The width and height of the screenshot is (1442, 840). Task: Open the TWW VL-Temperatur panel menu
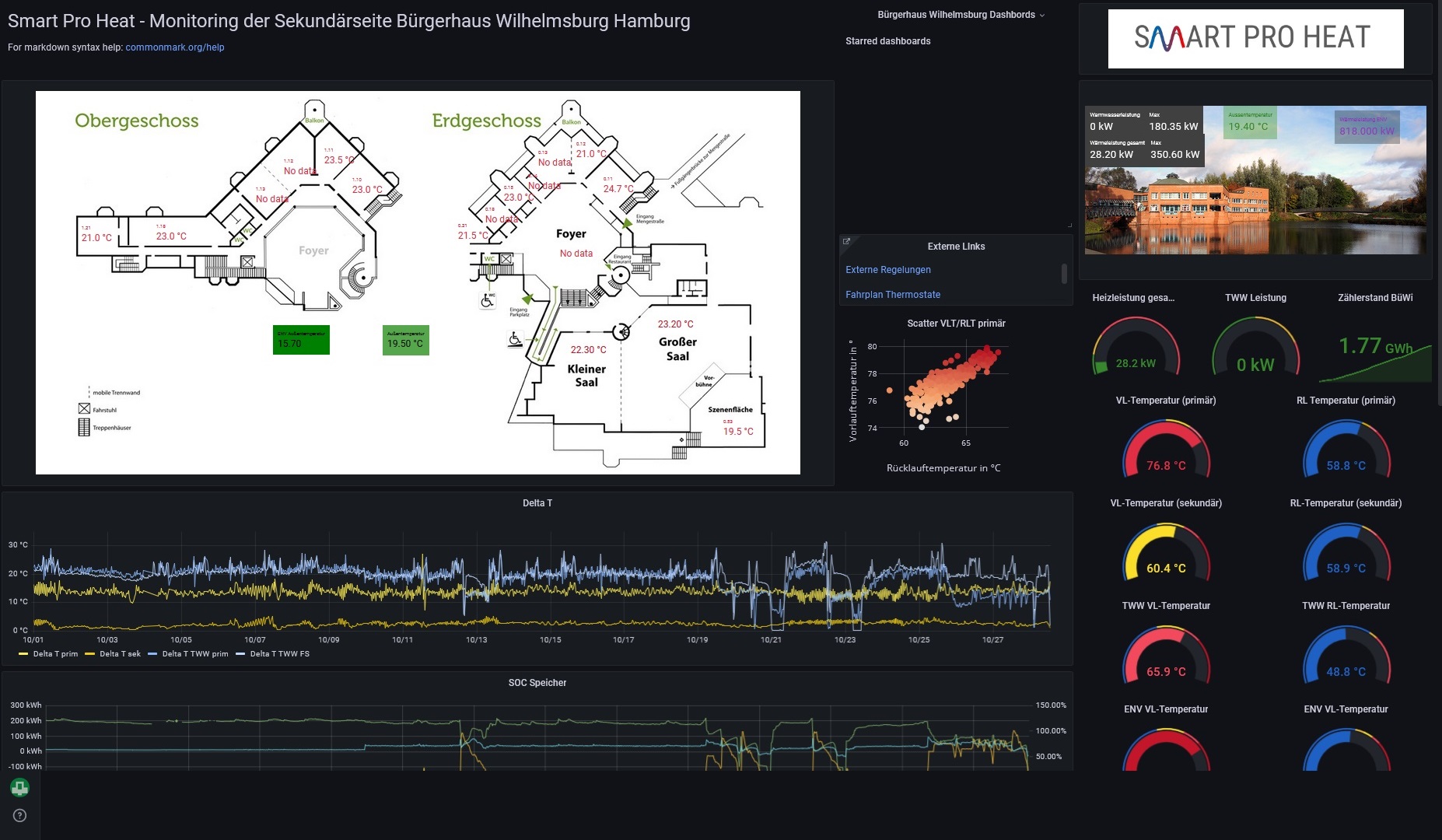(1166, 606)
